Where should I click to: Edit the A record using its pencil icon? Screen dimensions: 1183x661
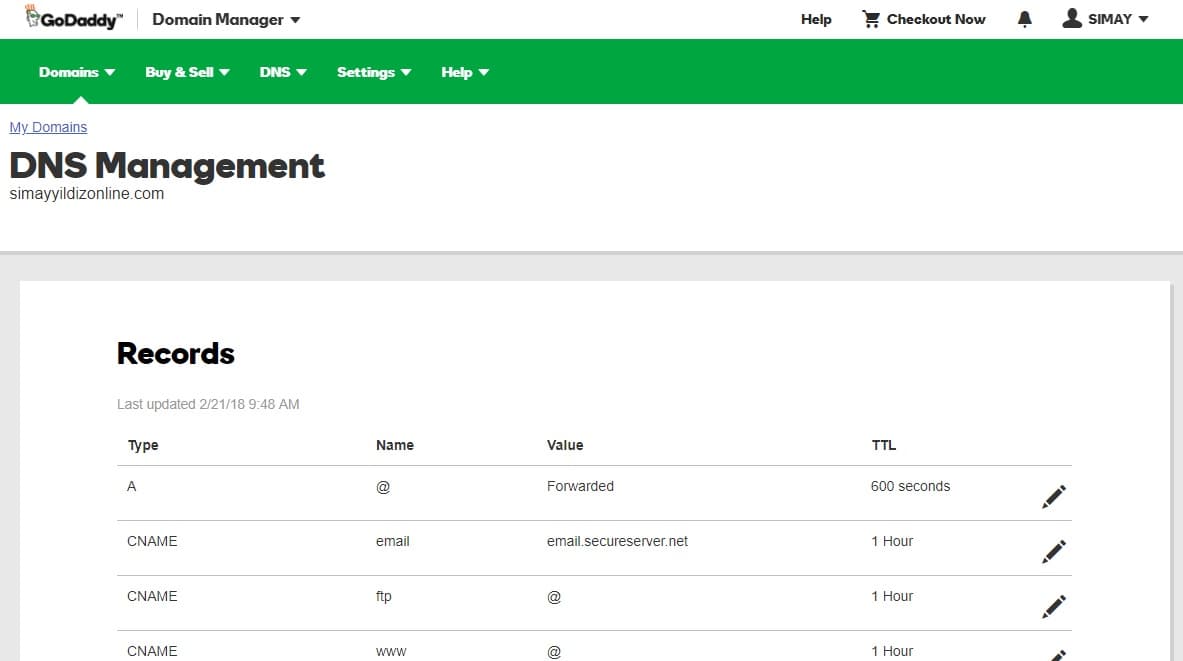tap(1054, 495)
